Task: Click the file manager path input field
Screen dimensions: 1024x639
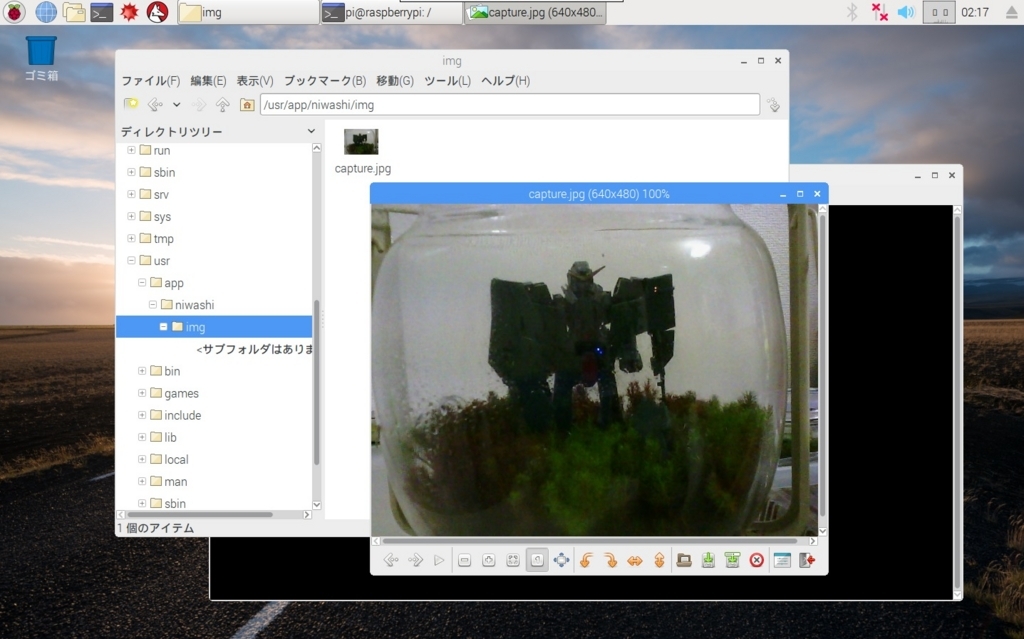Action: point(510,105)
